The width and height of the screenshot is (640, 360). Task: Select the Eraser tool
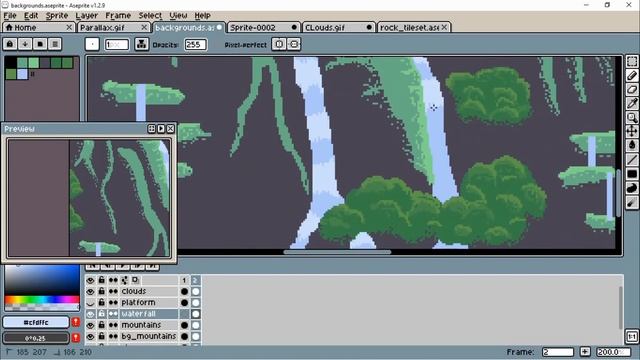pos(632,89)
